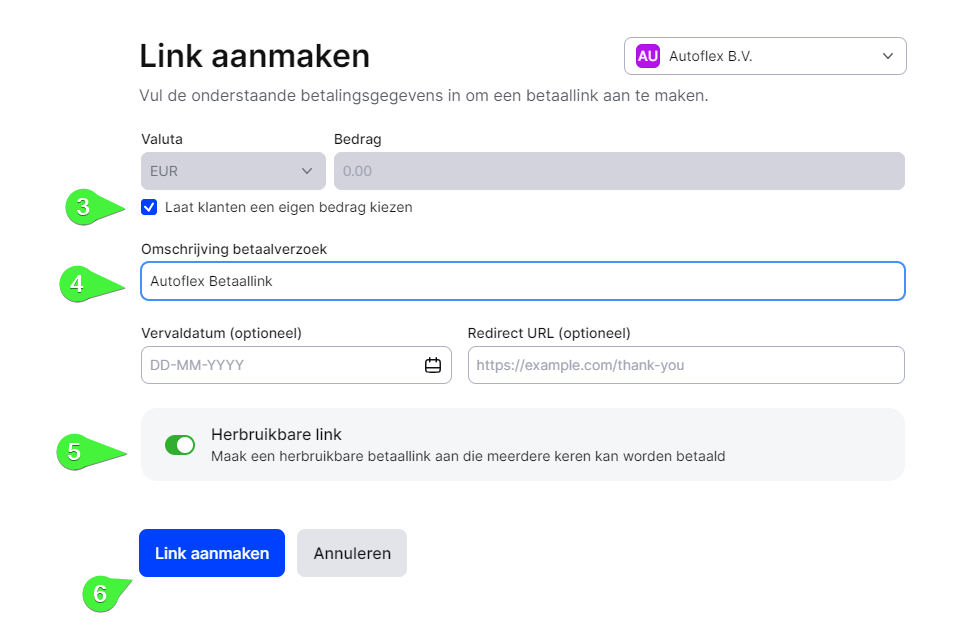Click the green step 5 marker
Viewport: 959px width, 632px height.
(77, 452)
